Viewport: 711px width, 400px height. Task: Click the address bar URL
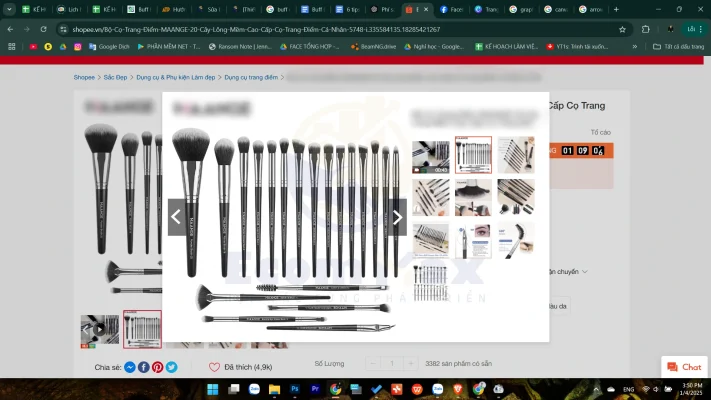[x=256, y=29]
